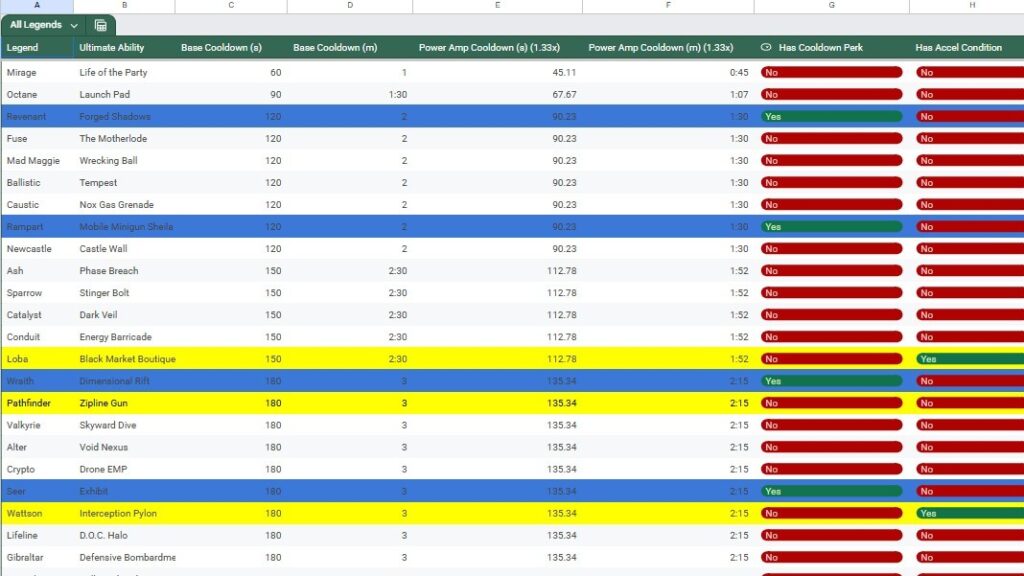Open Catalyst's Has Accel Condition No chip
Screen dimensions: 1024x576
[x=970, y=315]
